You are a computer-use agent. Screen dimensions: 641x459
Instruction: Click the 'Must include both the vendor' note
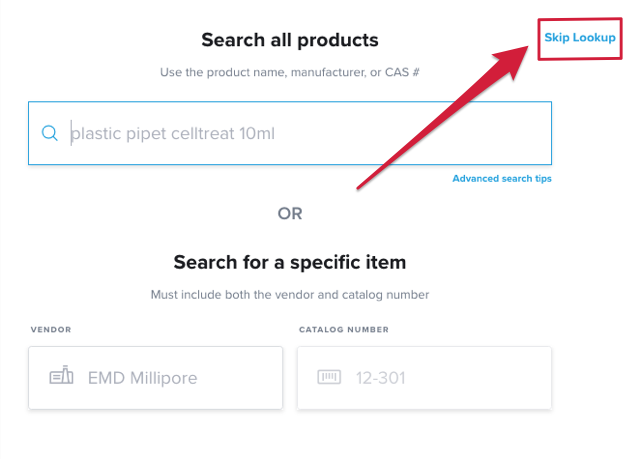pyautogui.click(x=290, y=295)
